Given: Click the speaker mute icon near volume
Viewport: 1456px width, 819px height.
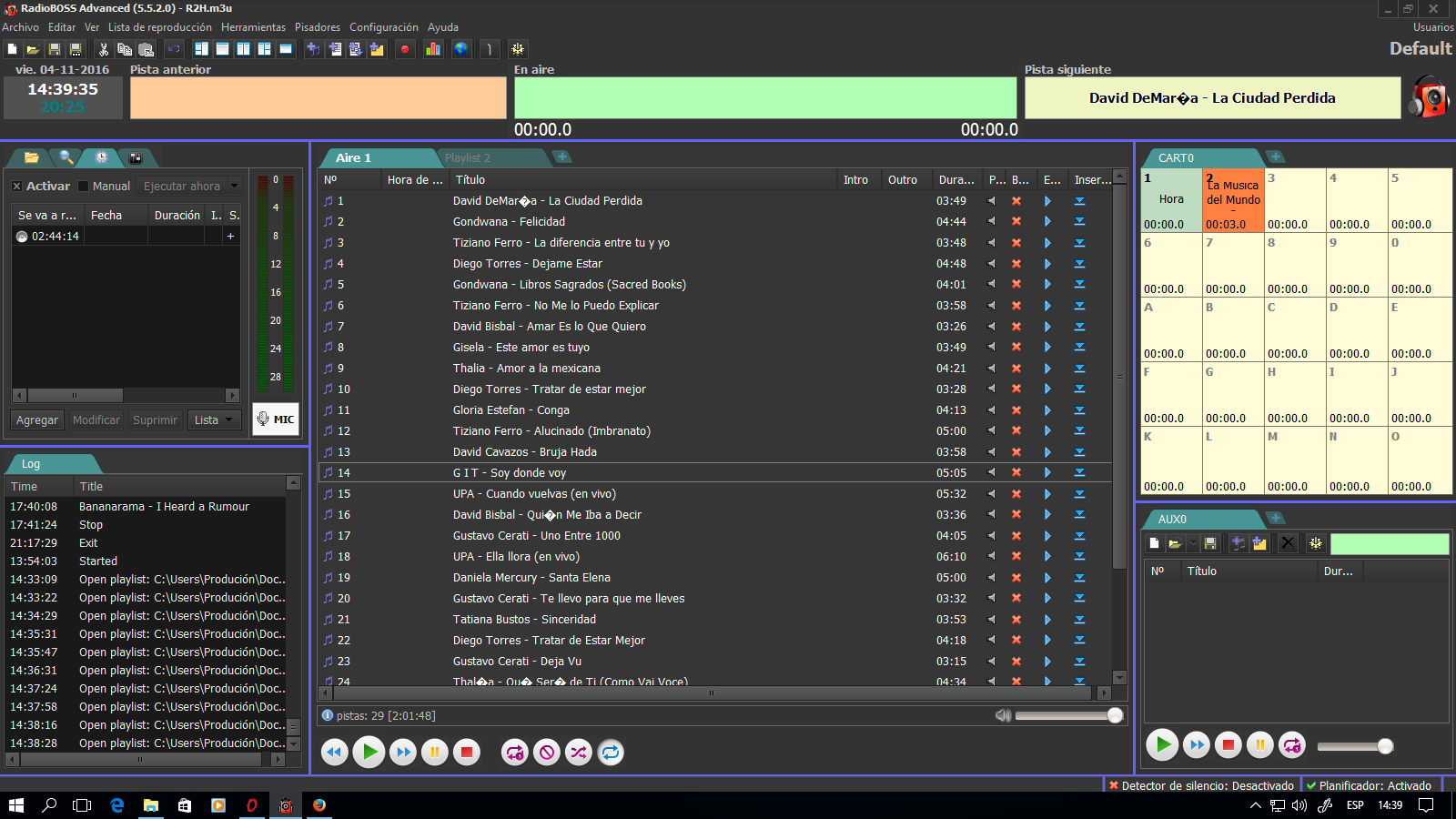Looking at the screenshot, I should coord(1003,715).
